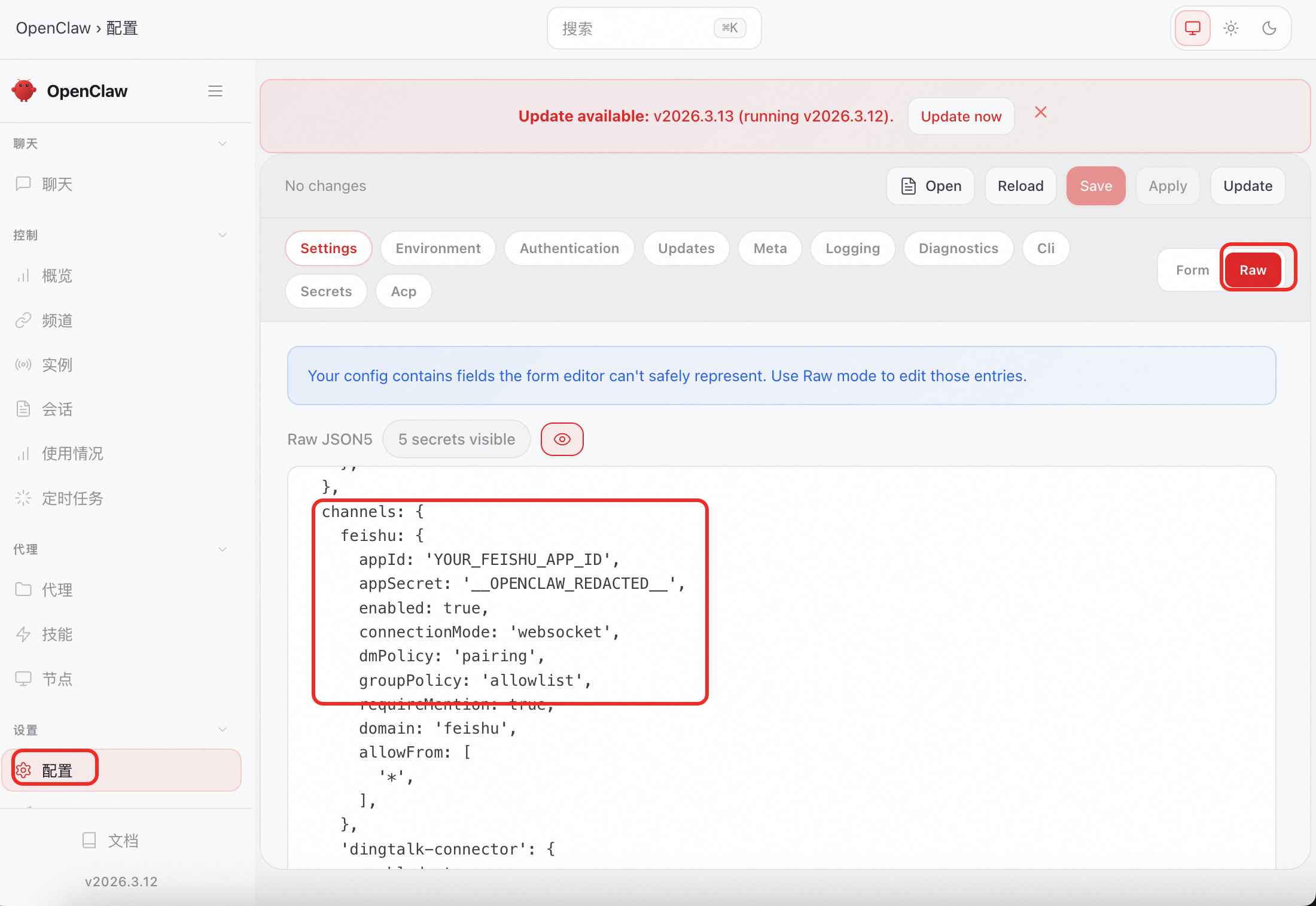Click the Update now button
The height and width of the screenshot is (906, 1316).
point(961,116)
